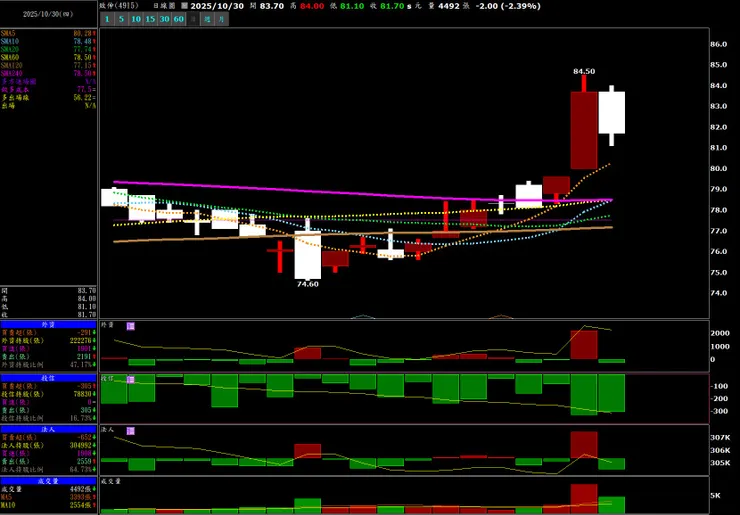
Task: Click the 法人持股比例 64.73% row
Action: pos(48,470)
